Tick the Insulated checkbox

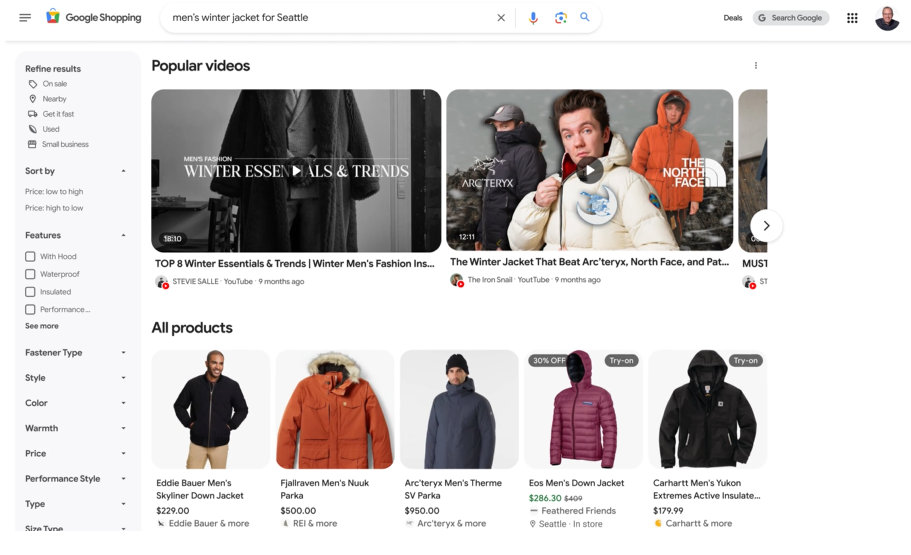(30, 292)
